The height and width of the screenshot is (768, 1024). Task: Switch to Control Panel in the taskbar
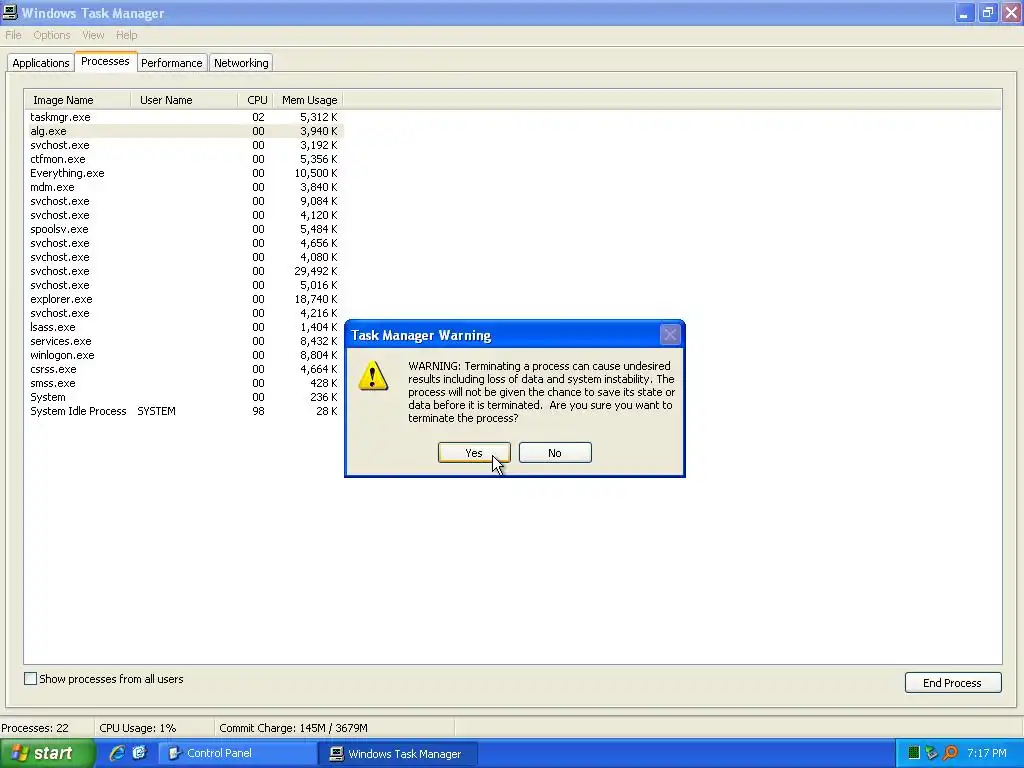click(x=238, y=753)
